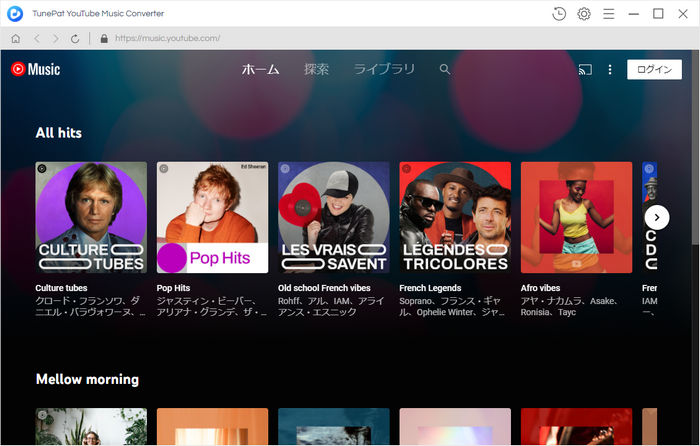Screen dimensions: 700x446
Task: Minimize the TunePat window
Action: 633,14
